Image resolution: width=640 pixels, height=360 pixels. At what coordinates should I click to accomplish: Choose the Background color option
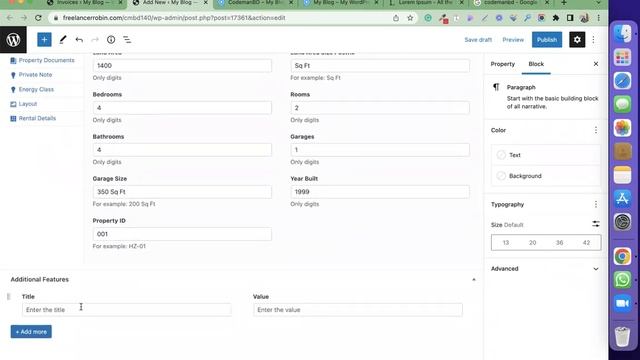(x=546, y=176)
